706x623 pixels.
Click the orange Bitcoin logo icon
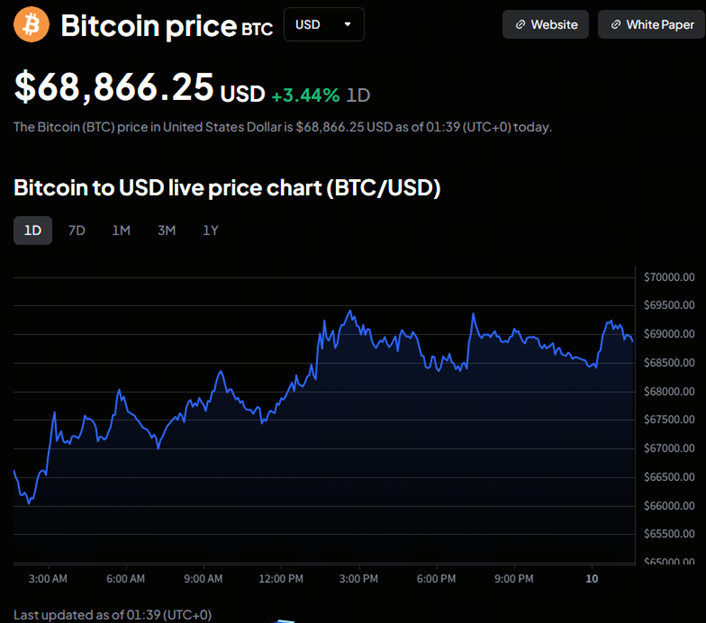pos(32,25)
